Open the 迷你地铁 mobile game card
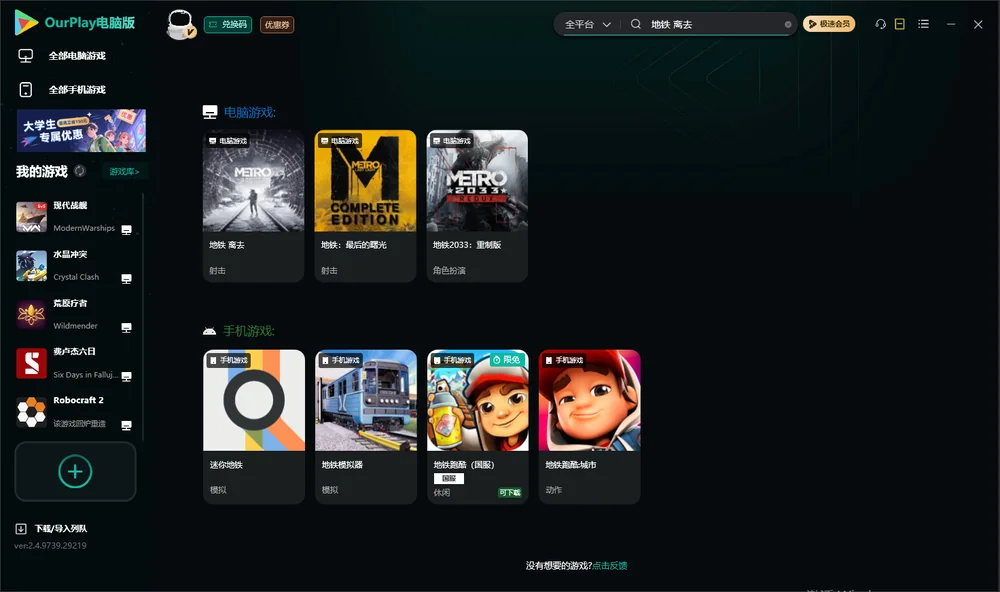The image size is (1000, 592). [254, 426]
